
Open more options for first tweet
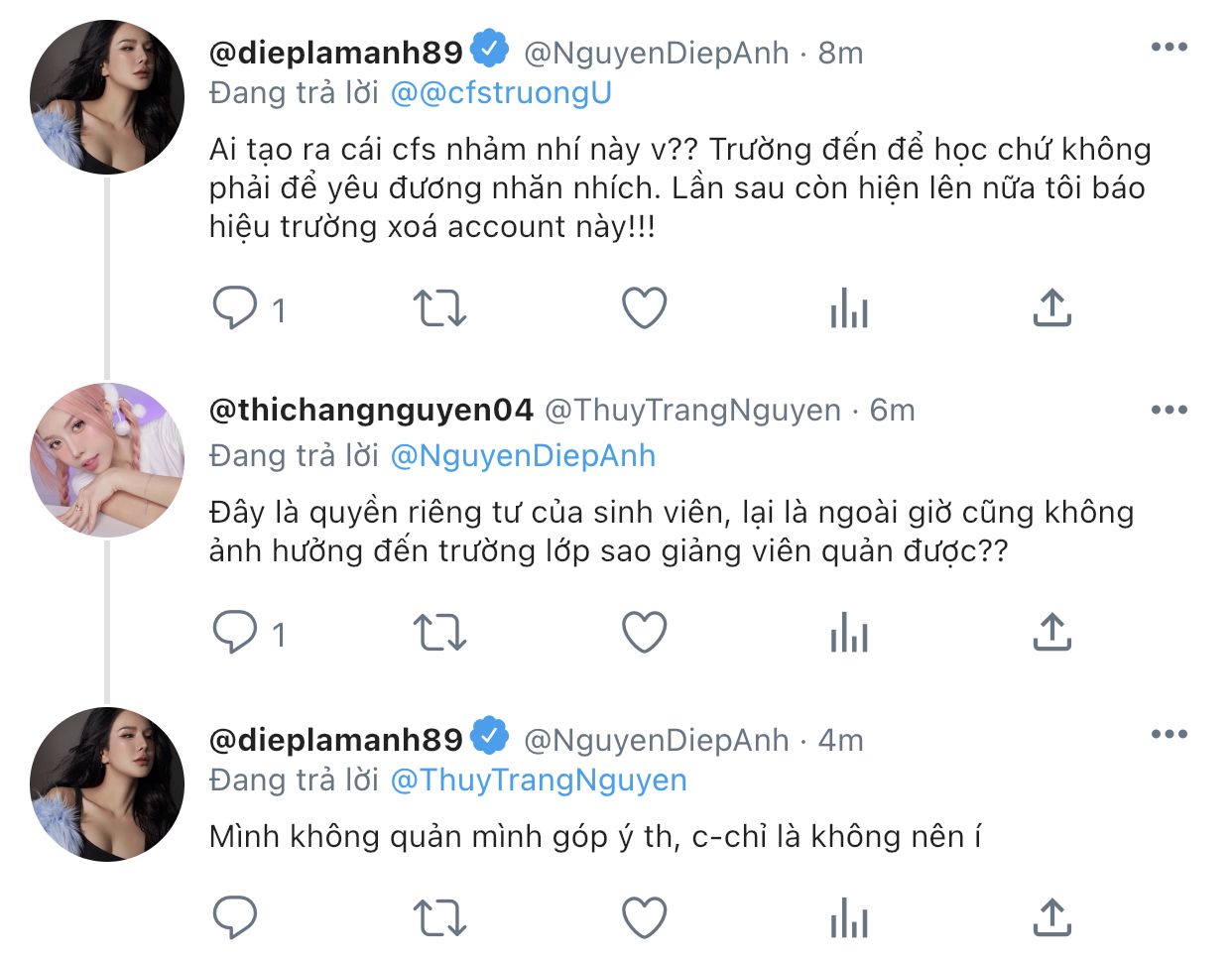click(1169, 47)
